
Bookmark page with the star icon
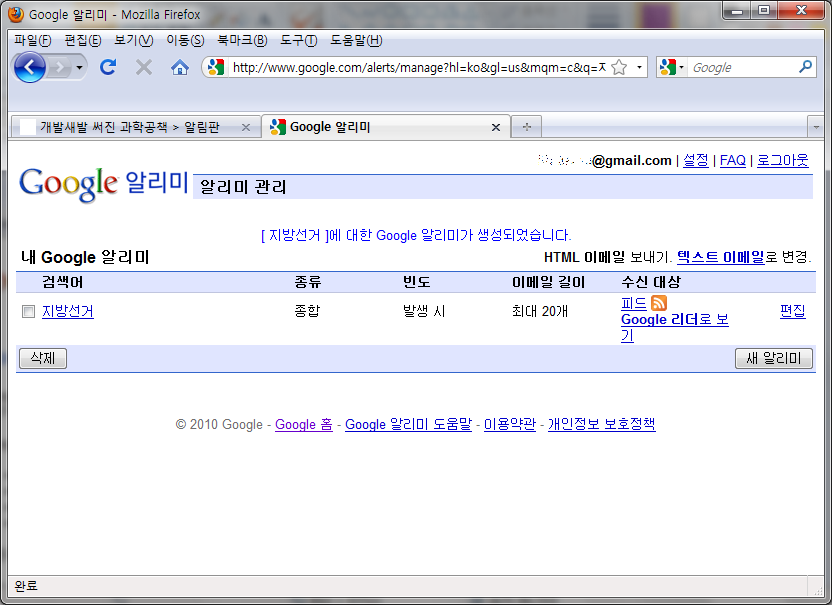click(619, 67)
